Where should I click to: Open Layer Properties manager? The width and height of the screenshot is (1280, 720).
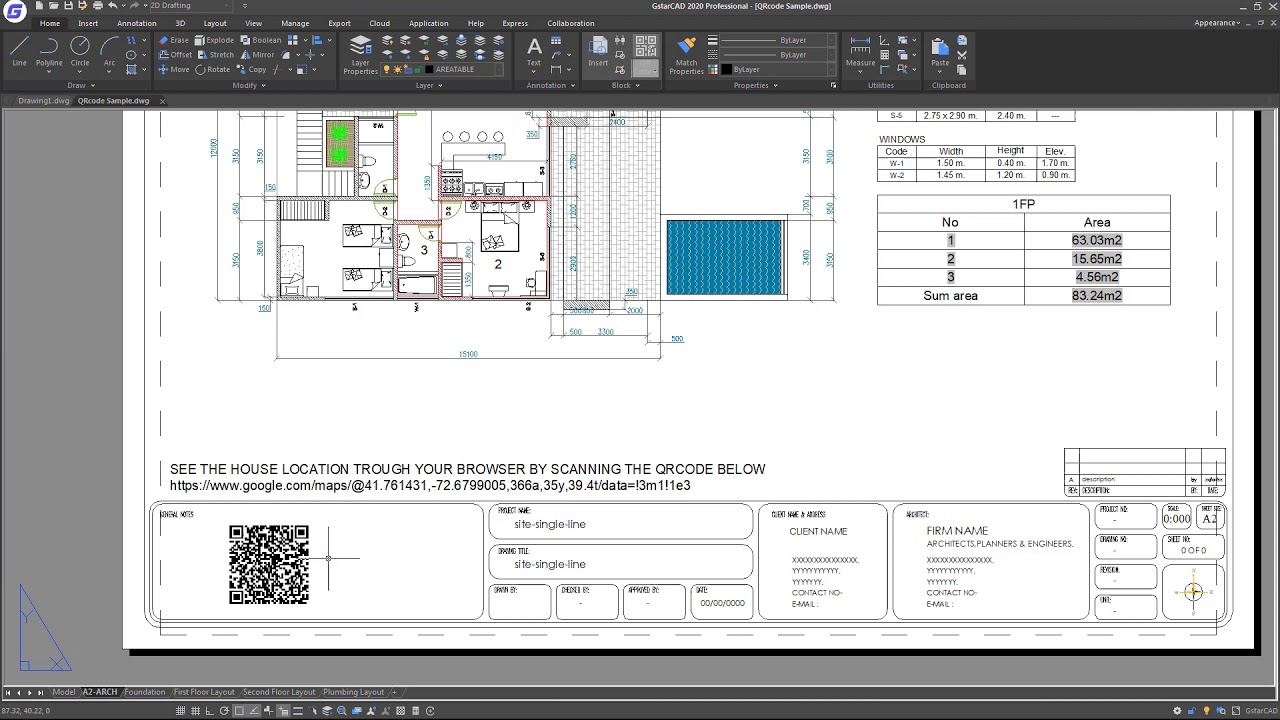(x=360, y=55)
